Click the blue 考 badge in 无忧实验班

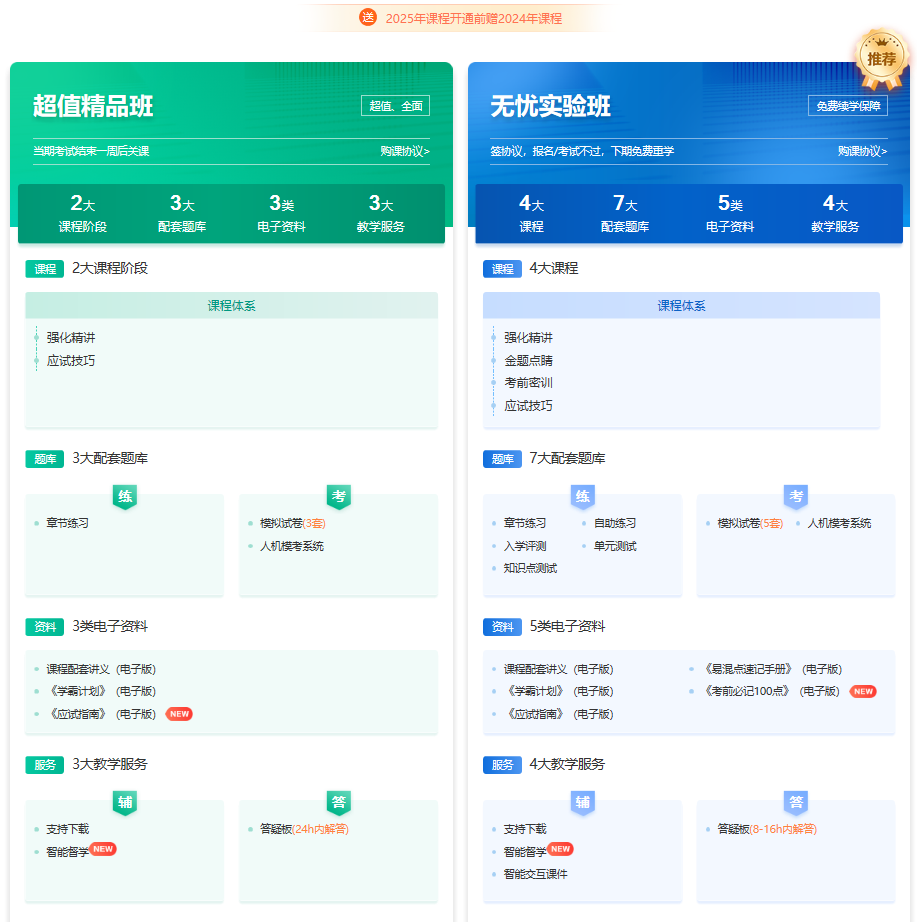pyautogui.click(x=796, y=496)
